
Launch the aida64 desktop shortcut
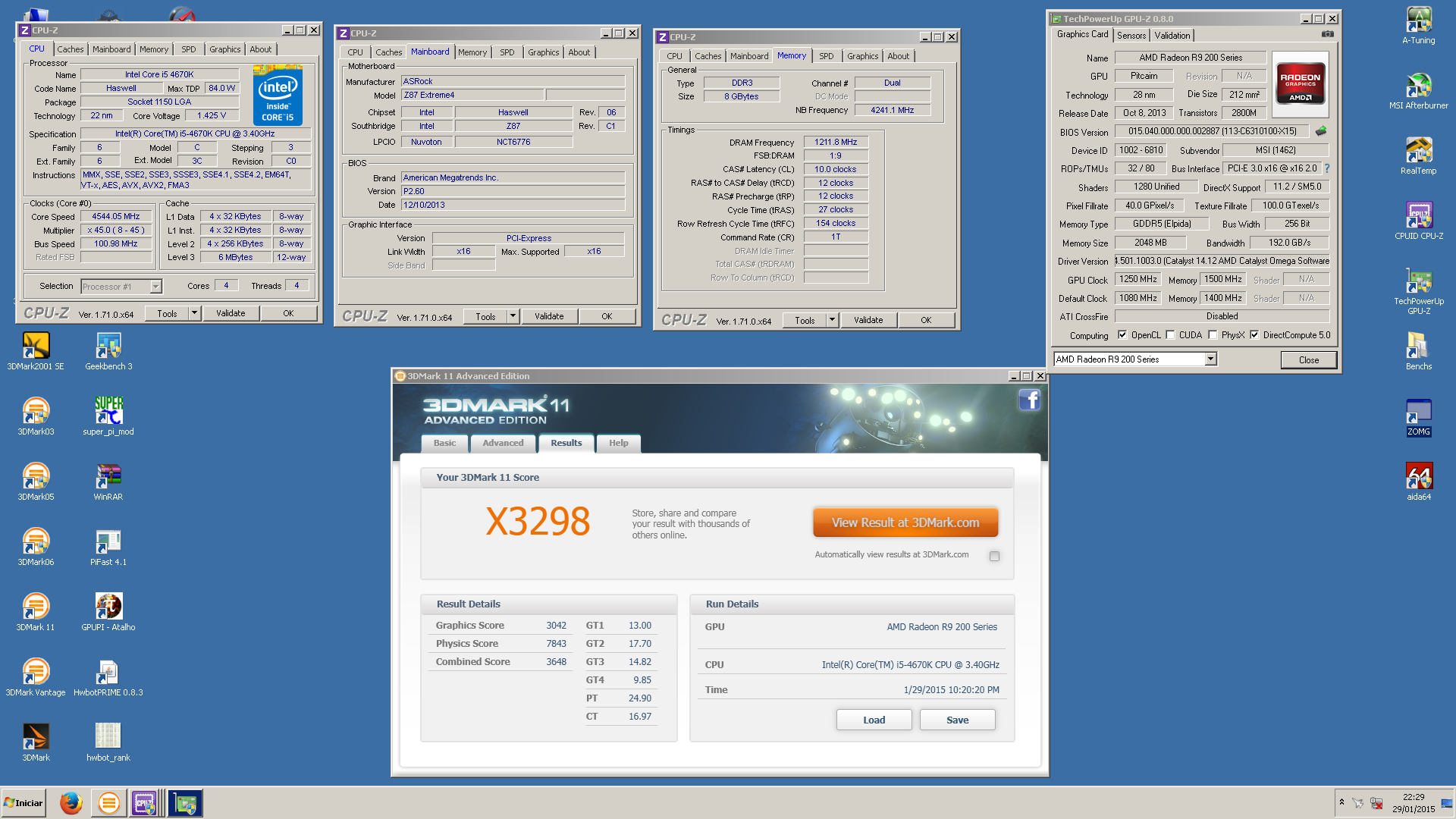click(x=1419, y=482)
